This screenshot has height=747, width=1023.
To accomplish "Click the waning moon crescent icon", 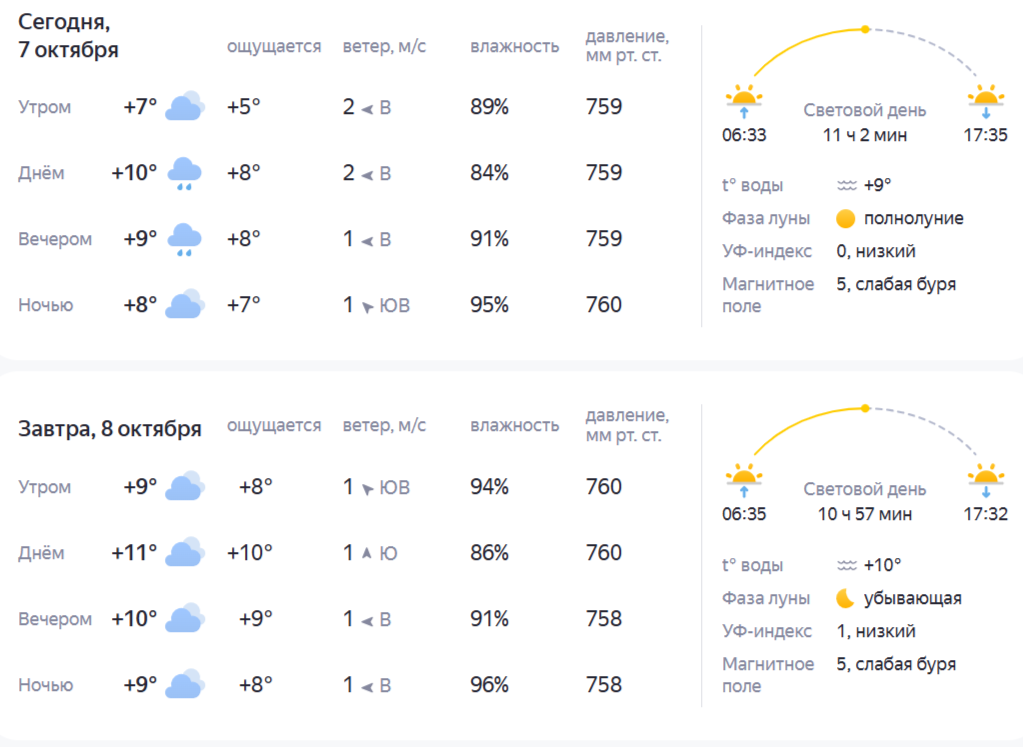I will [846, 598].
